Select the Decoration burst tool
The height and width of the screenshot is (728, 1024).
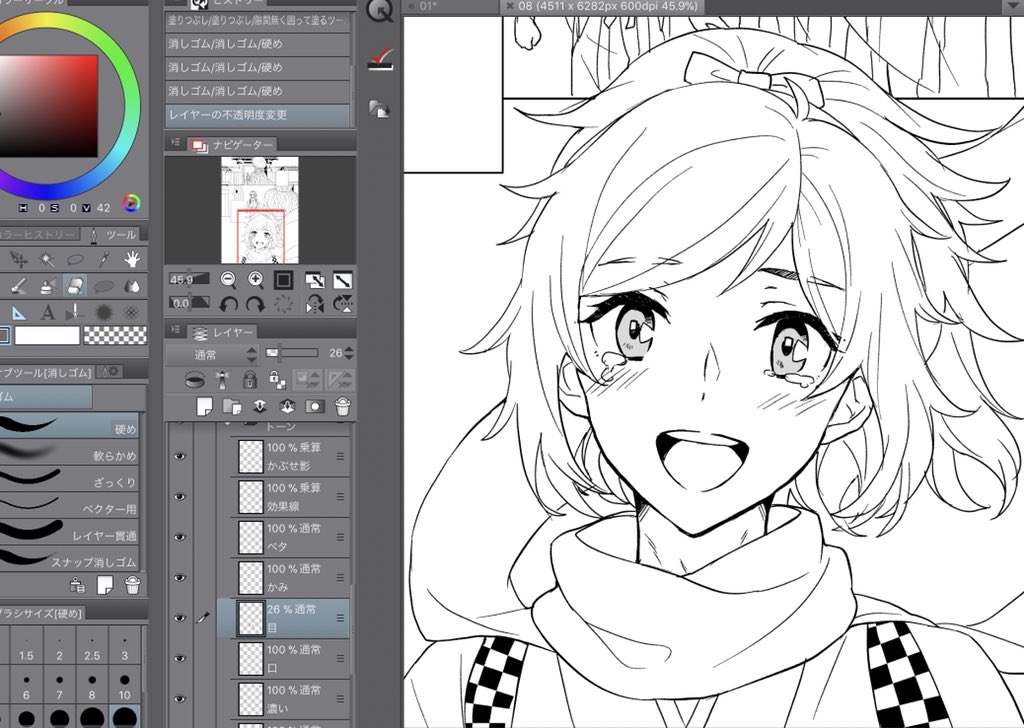tap(103, 313)
